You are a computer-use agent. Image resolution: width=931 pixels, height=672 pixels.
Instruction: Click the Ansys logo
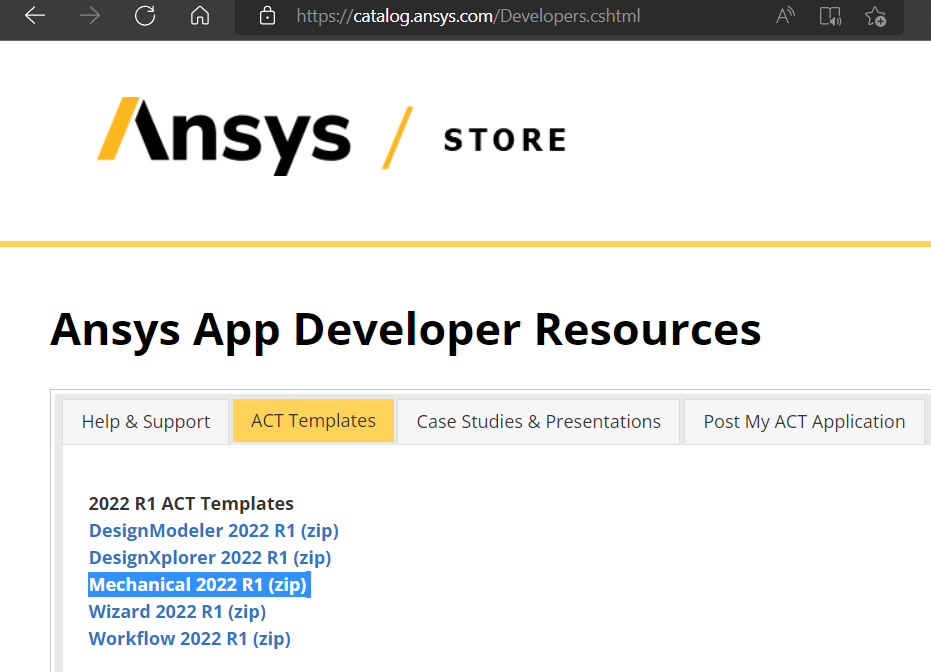click(x=224, y=136)
